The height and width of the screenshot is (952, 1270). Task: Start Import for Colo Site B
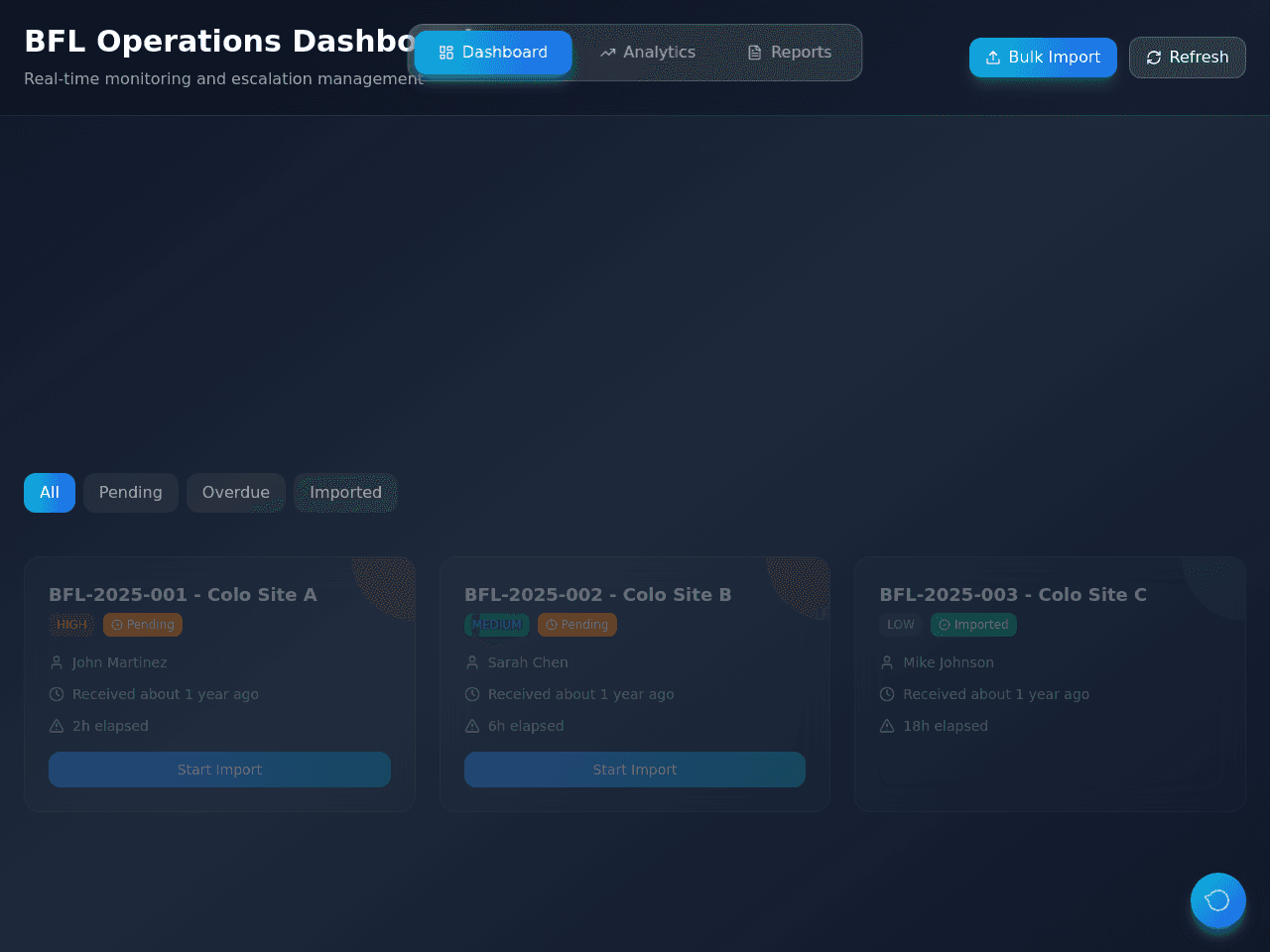point(635,770)
